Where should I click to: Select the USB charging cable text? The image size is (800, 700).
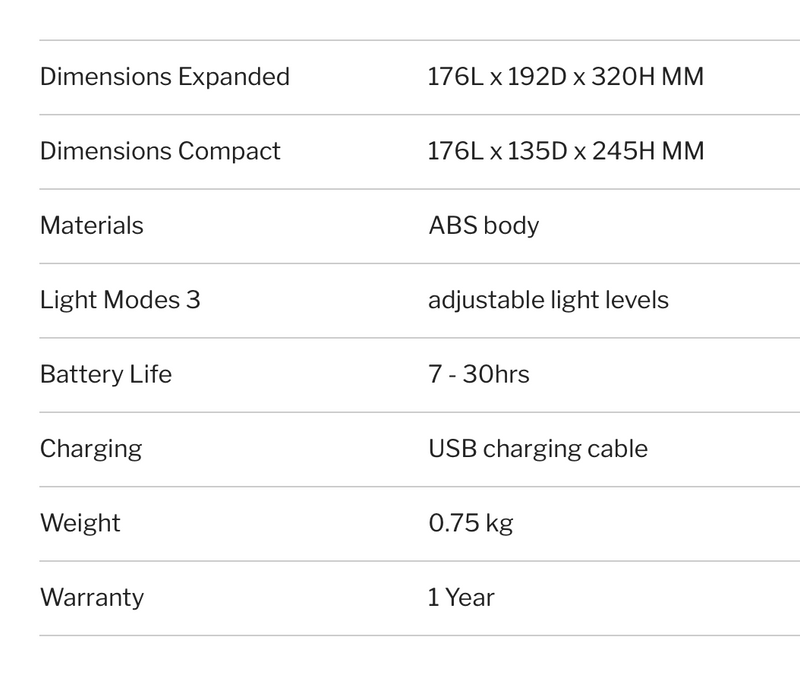(538, 449)
